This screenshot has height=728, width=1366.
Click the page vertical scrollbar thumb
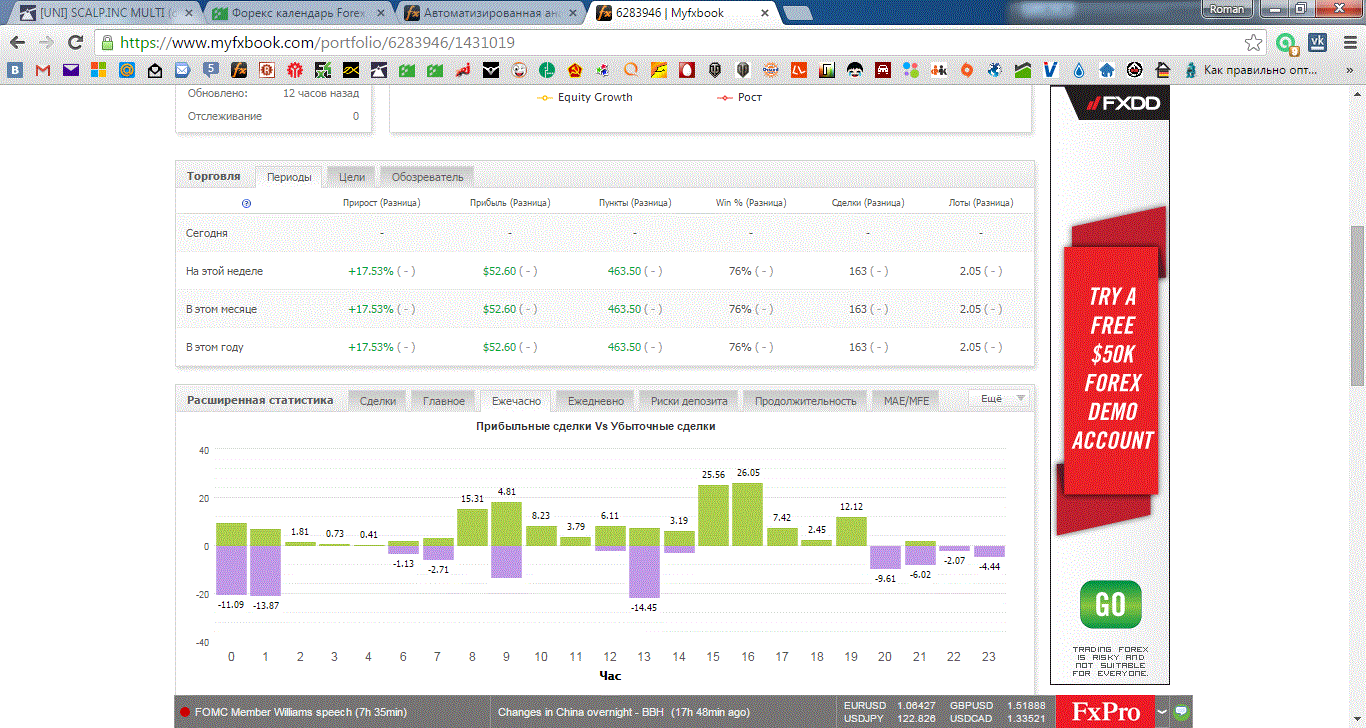1357,305
